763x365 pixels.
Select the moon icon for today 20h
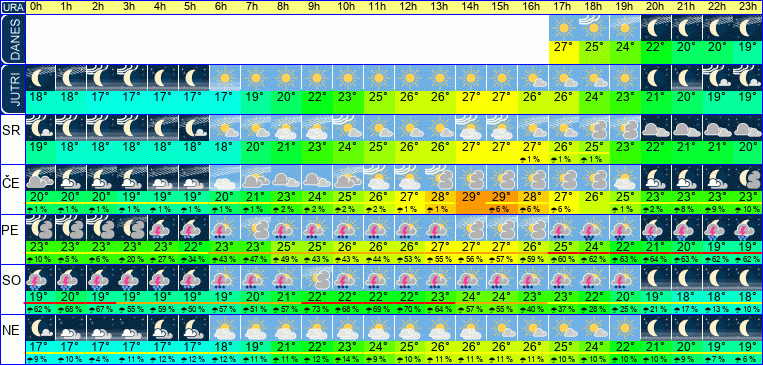pos(656,28)
